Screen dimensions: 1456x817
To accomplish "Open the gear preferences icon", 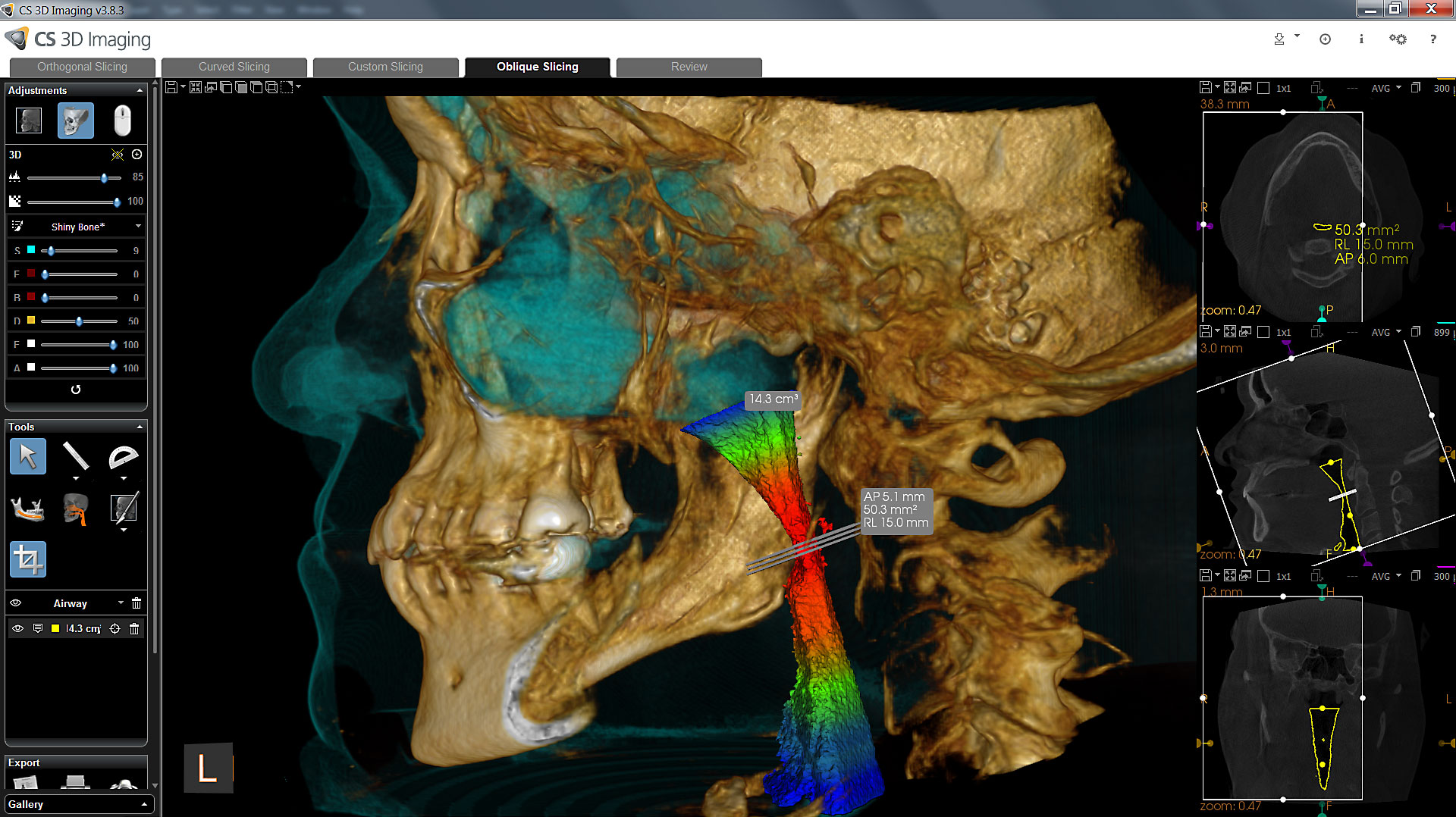I will (1397, 39).
